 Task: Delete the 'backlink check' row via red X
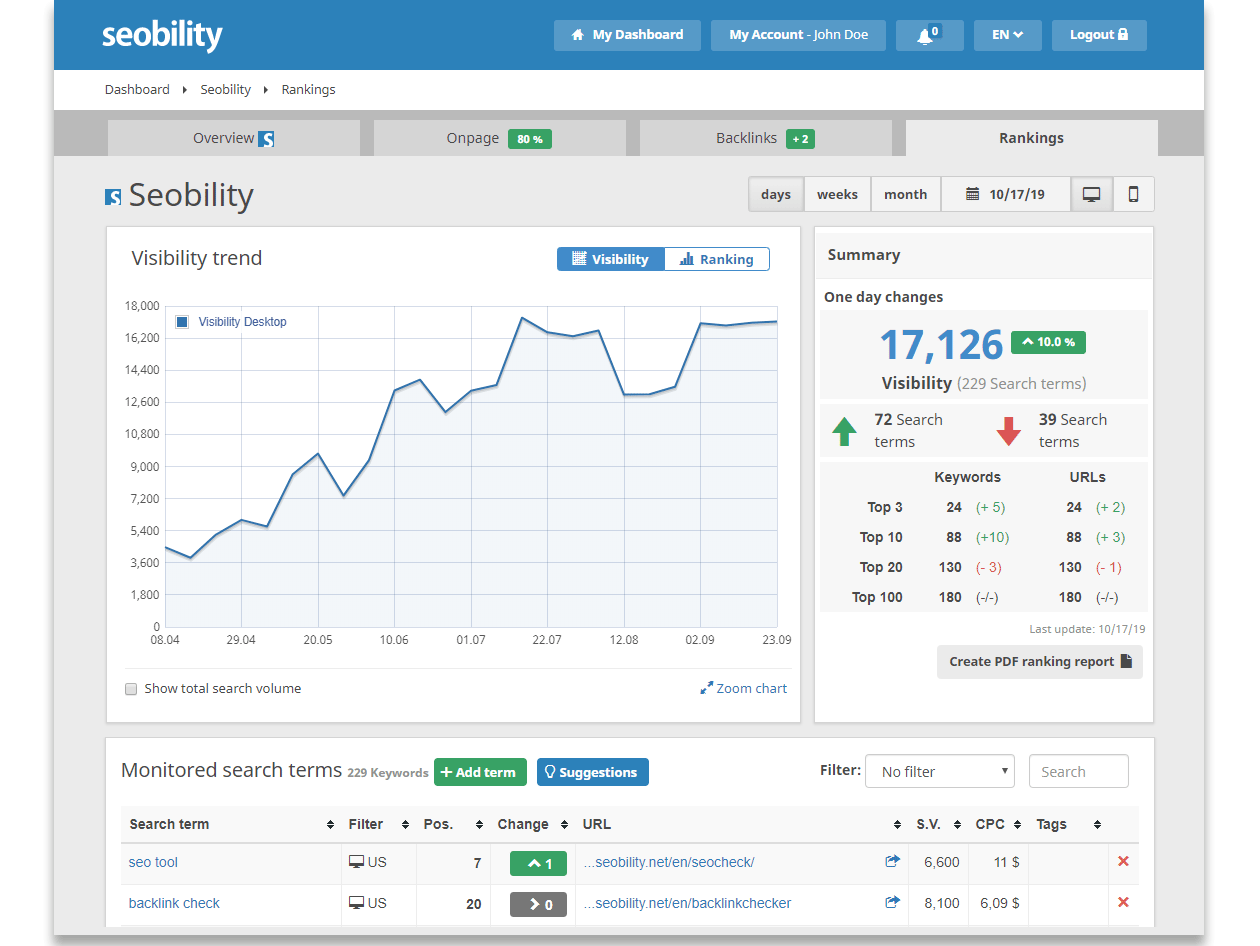pyautogui.click(x=1123, y=902)
